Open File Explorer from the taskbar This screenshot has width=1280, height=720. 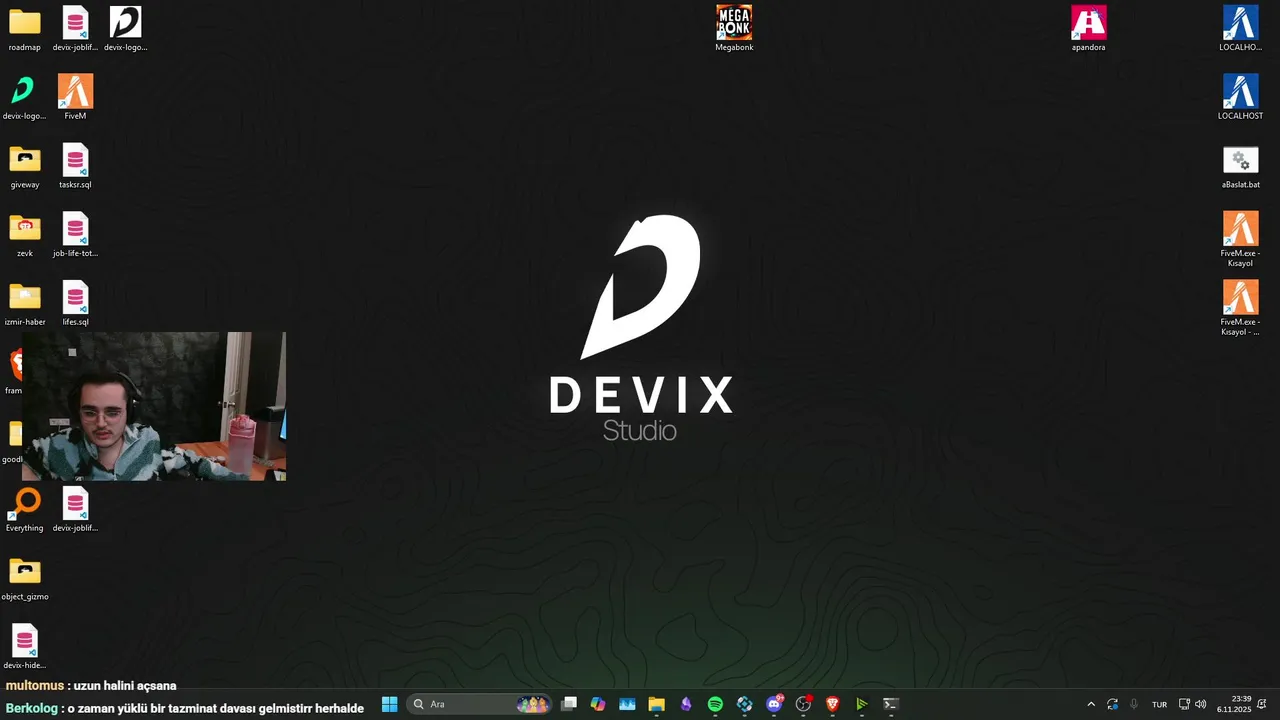(656, 704)
